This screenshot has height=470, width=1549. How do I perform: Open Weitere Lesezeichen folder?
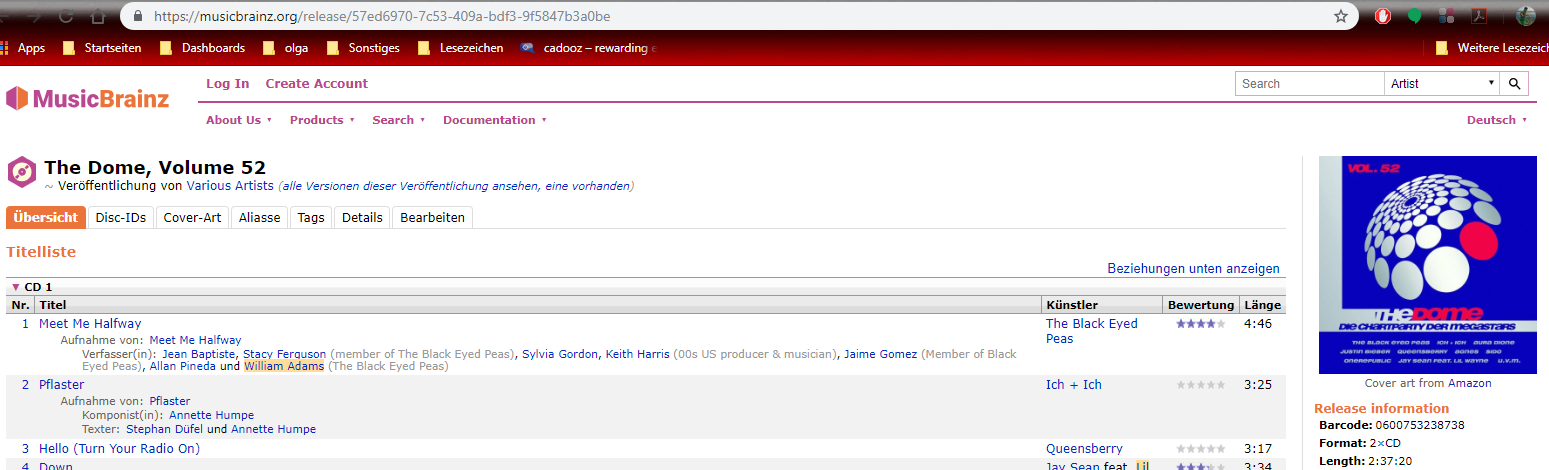pos(1491,48)
